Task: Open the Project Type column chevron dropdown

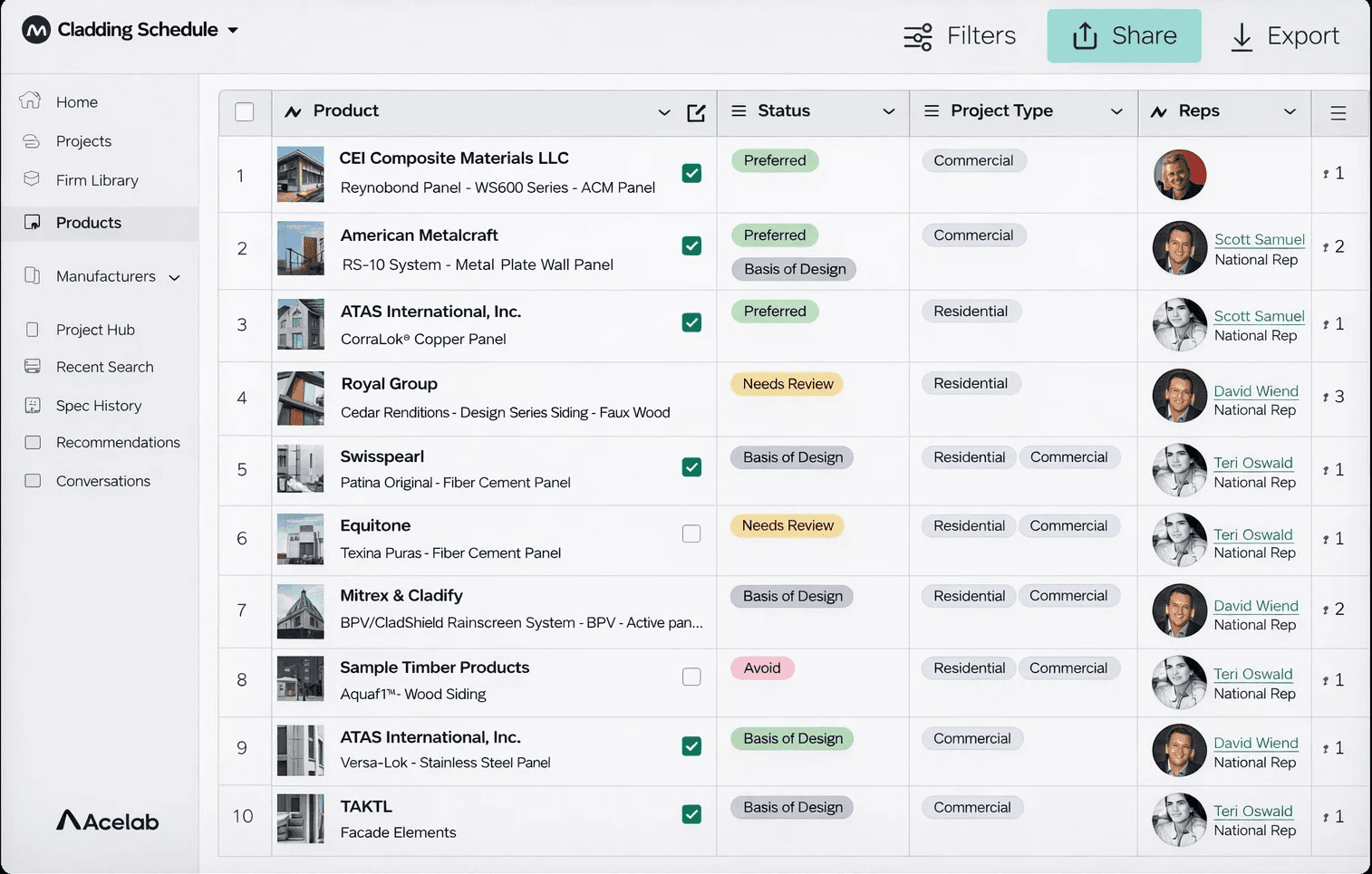Action: tap(1116, 111)
